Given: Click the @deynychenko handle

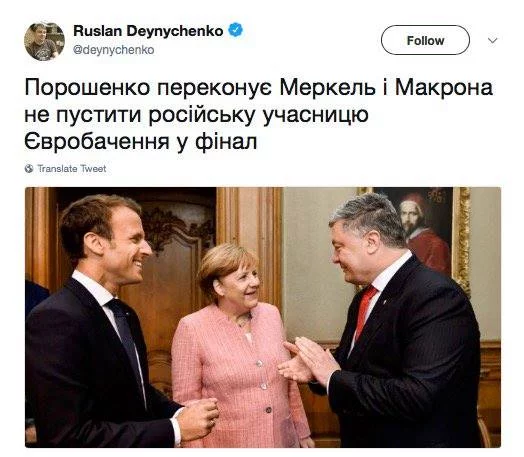Looking at the screenshot, I should pyautogui.click(x=114, y=50).
